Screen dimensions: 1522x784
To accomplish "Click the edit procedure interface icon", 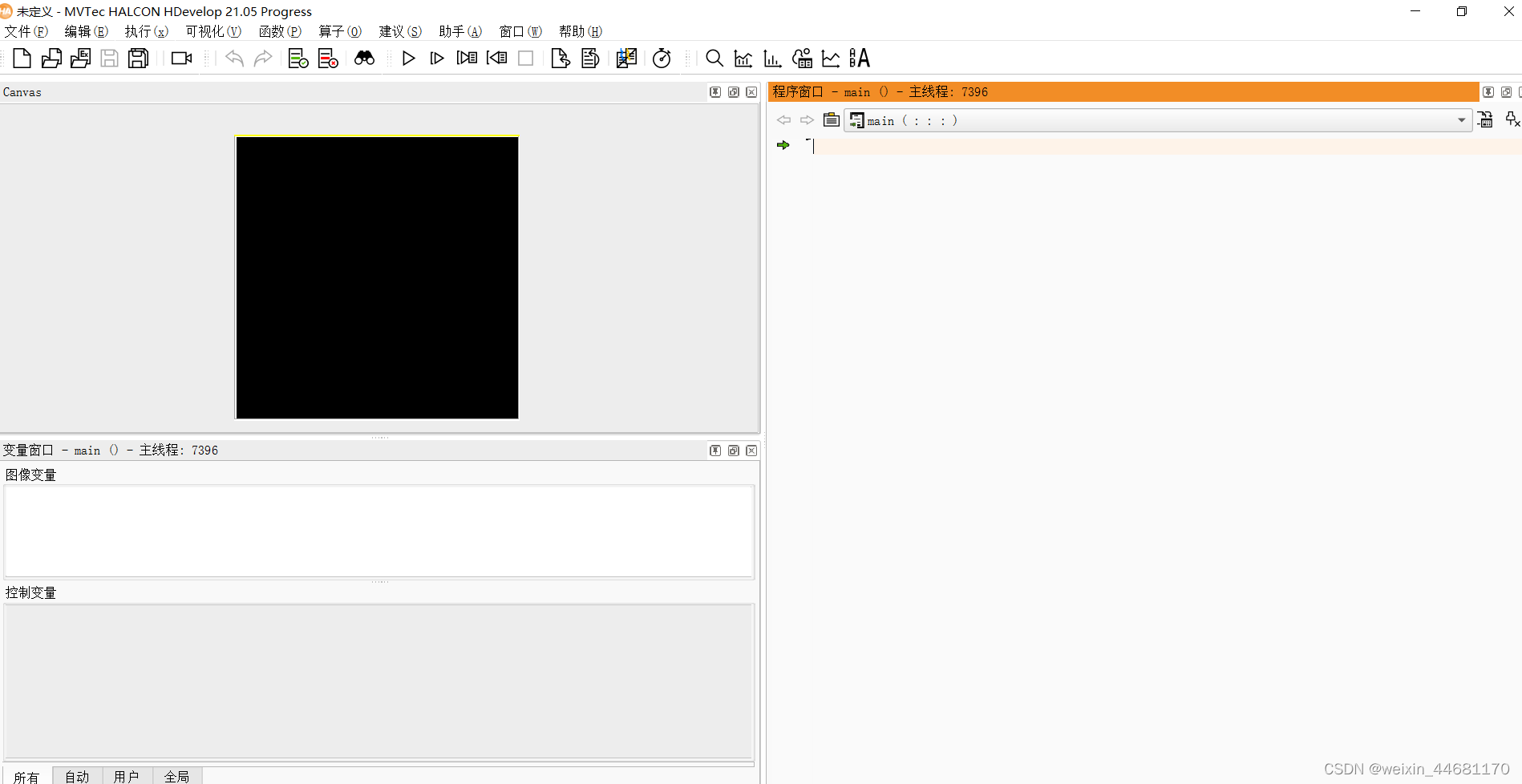I will click(x=1486, y=120).
